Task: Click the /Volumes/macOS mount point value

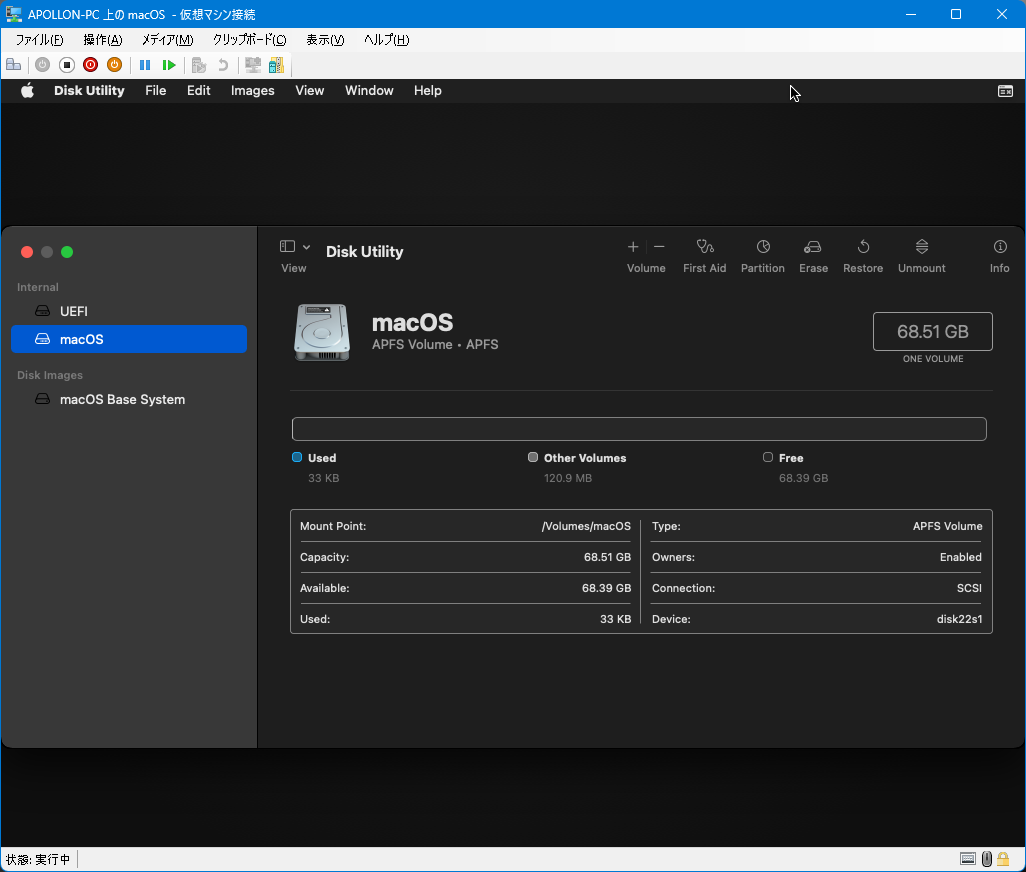Action: (586, 526)
